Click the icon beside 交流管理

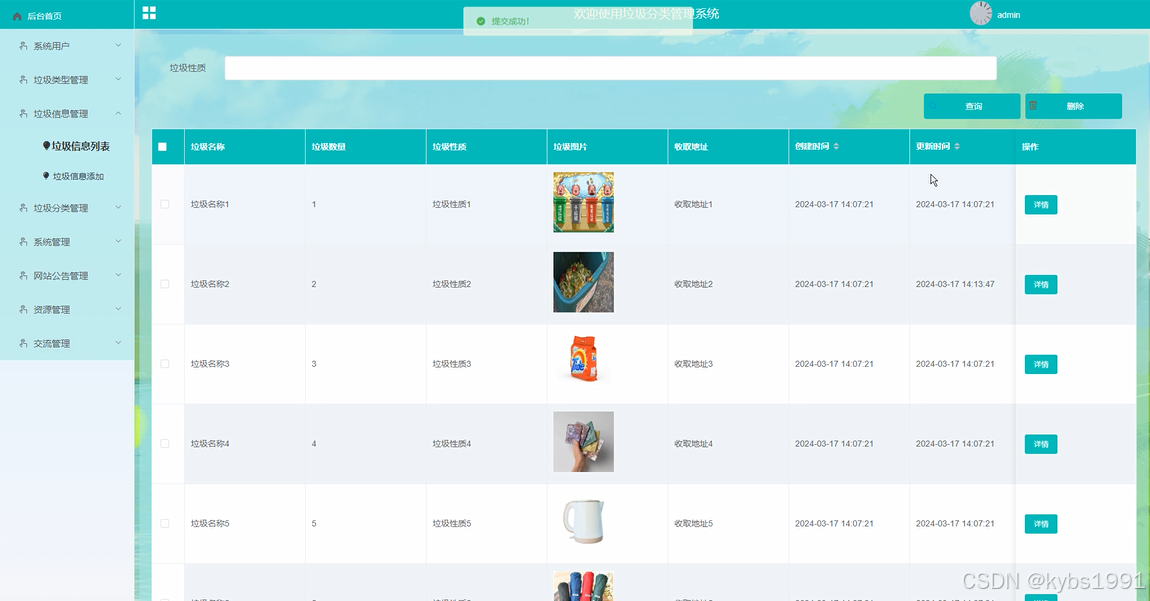pos(23,343)
